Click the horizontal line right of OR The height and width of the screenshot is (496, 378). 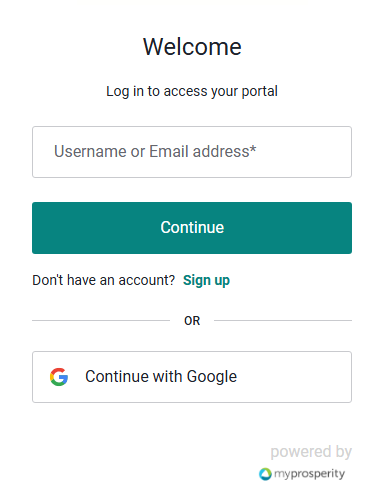point(283,321)
